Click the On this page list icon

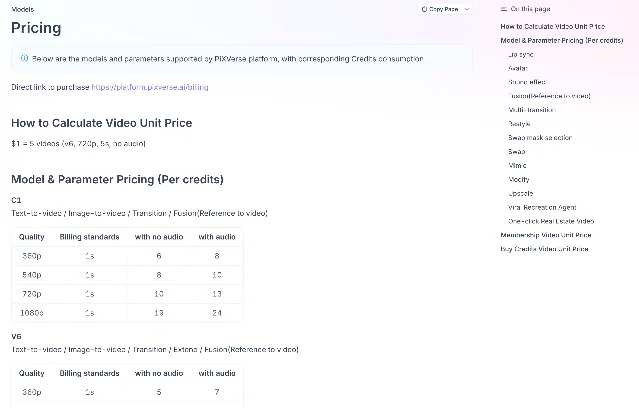tap(504, 9)
